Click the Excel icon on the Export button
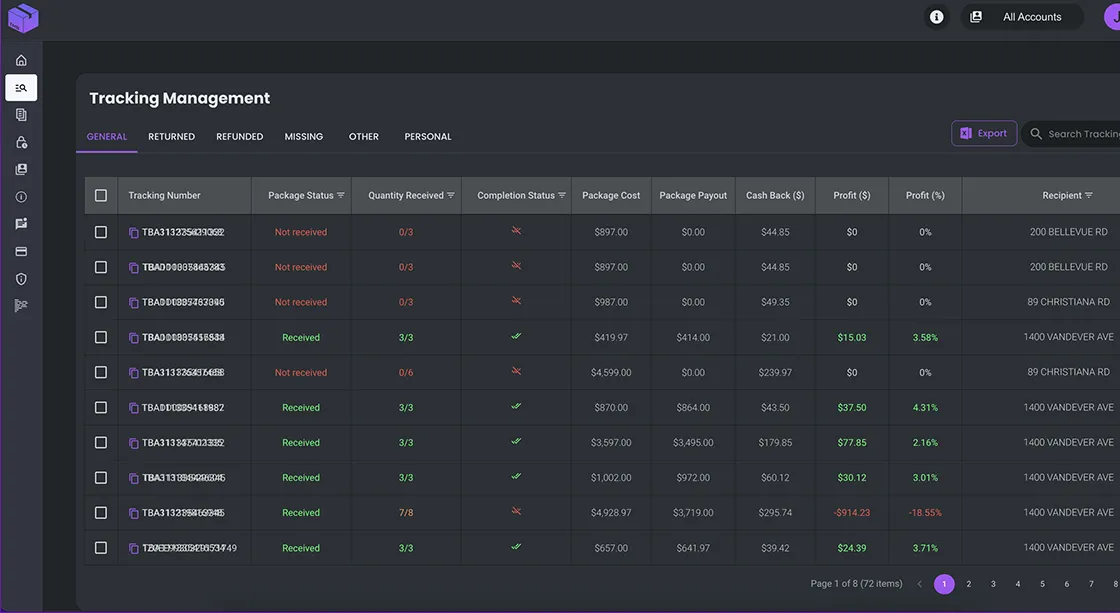The height and width of the screenshot is (613, 1120). pos(966,133)
